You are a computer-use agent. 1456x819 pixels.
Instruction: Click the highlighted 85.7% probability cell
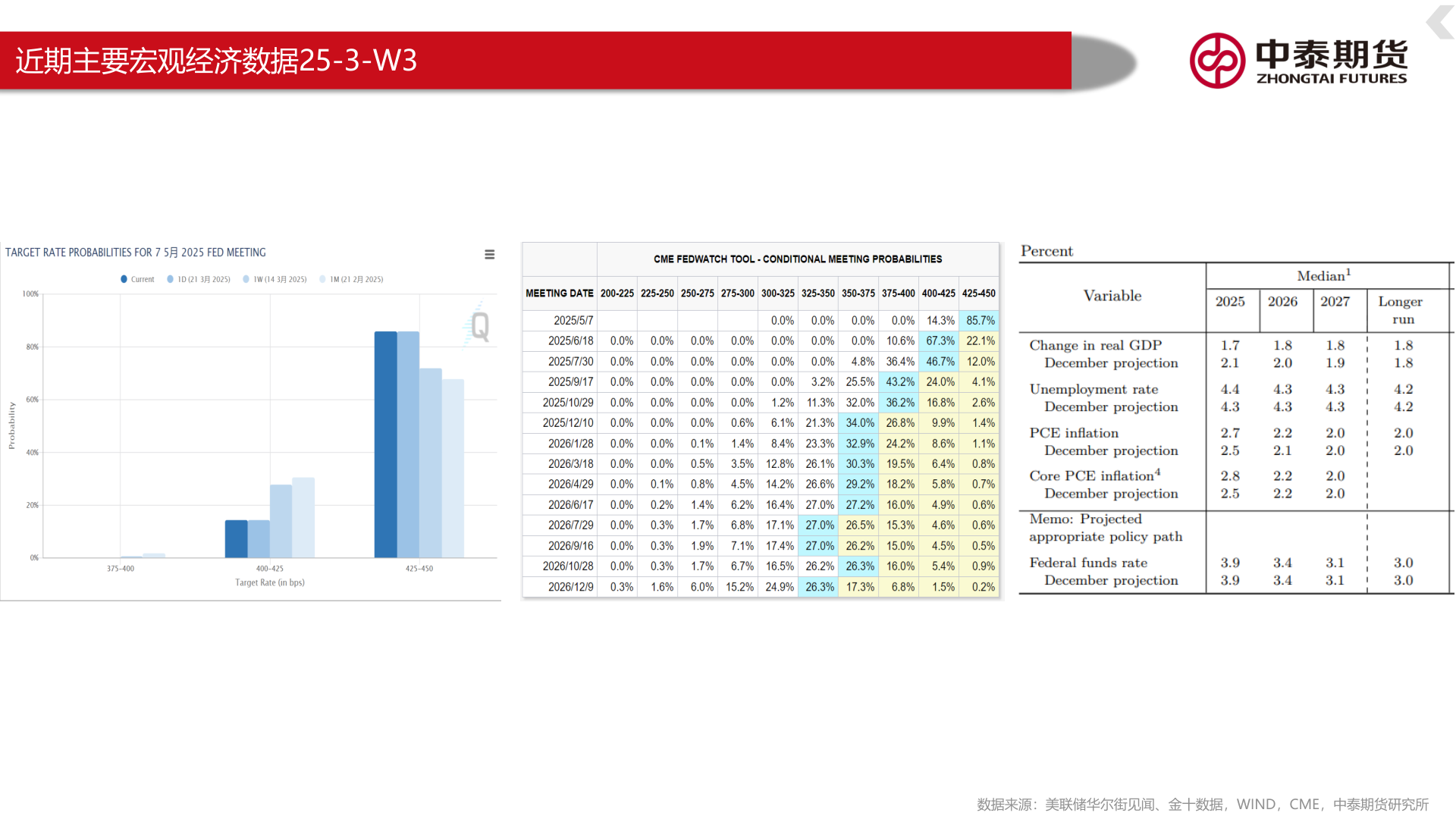(x=979, y=321)
